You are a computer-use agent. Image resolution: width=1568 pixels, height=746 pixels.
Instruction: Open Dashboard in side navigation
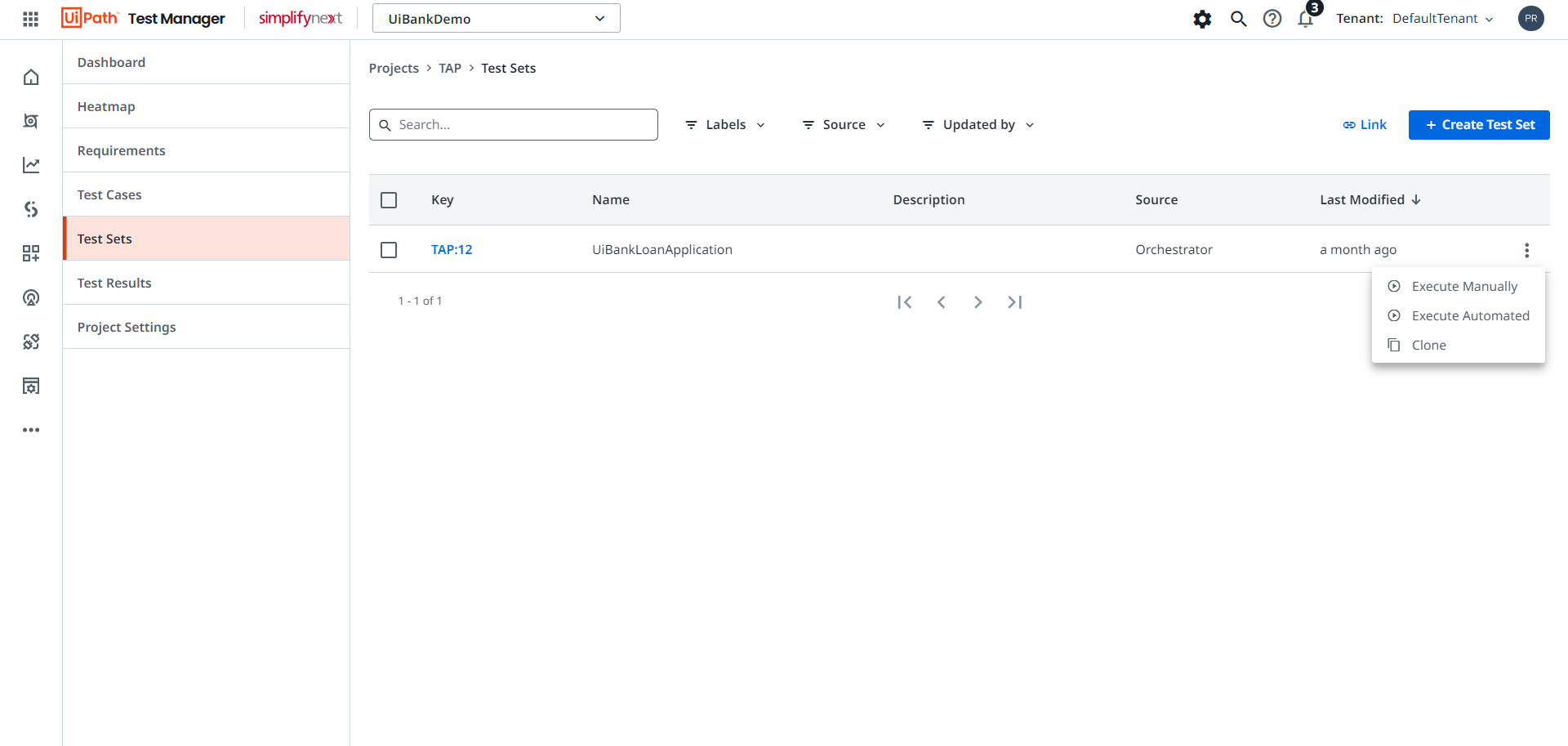pyautogui.click(x=206, y=62)
